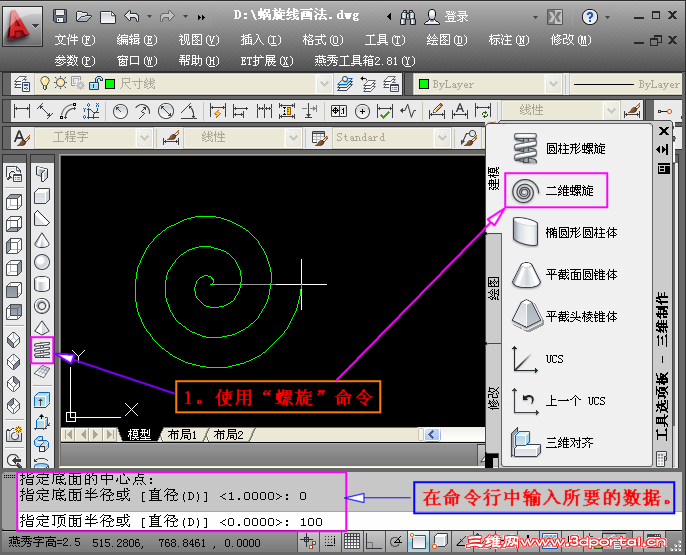The image size is (686, 555).
Task: Click the Undo arrow icon
Action: coord(131,16)
